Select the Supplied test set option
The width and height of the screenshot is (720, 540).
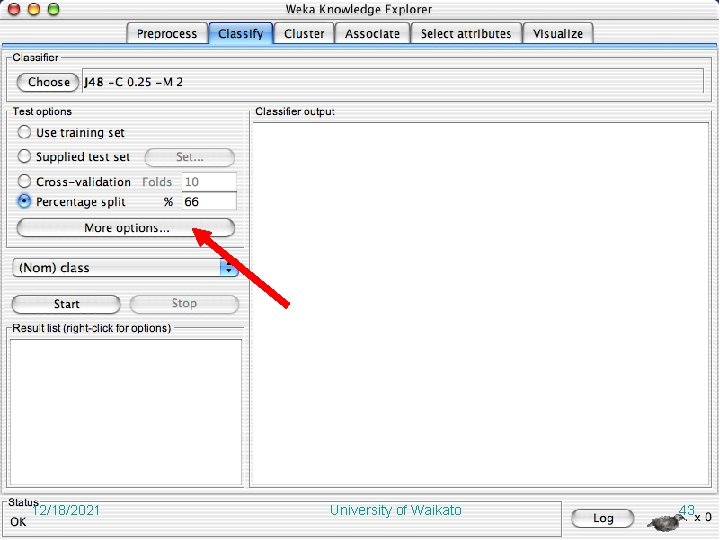[x=24, y=156]
